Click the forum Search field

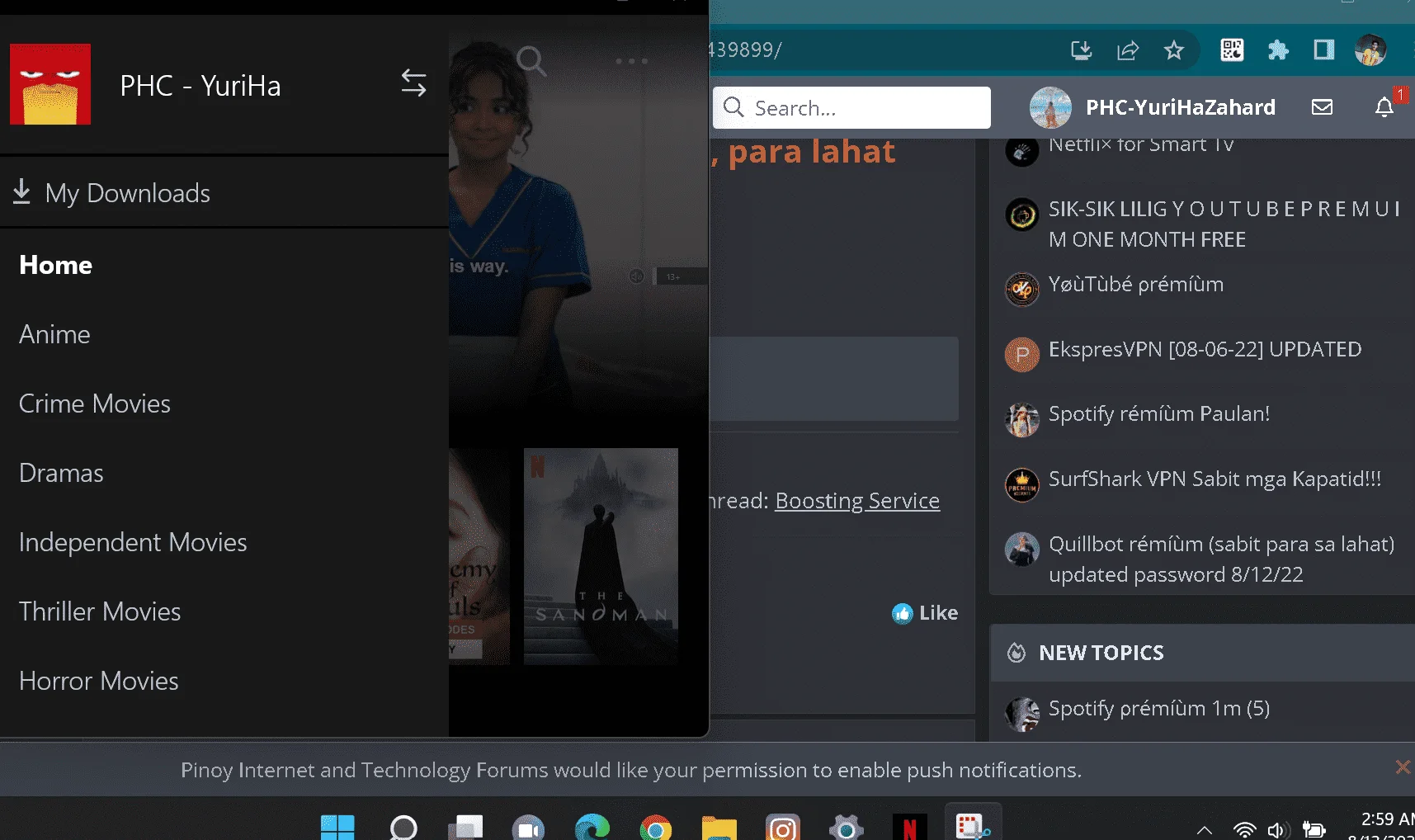(851, 108)
